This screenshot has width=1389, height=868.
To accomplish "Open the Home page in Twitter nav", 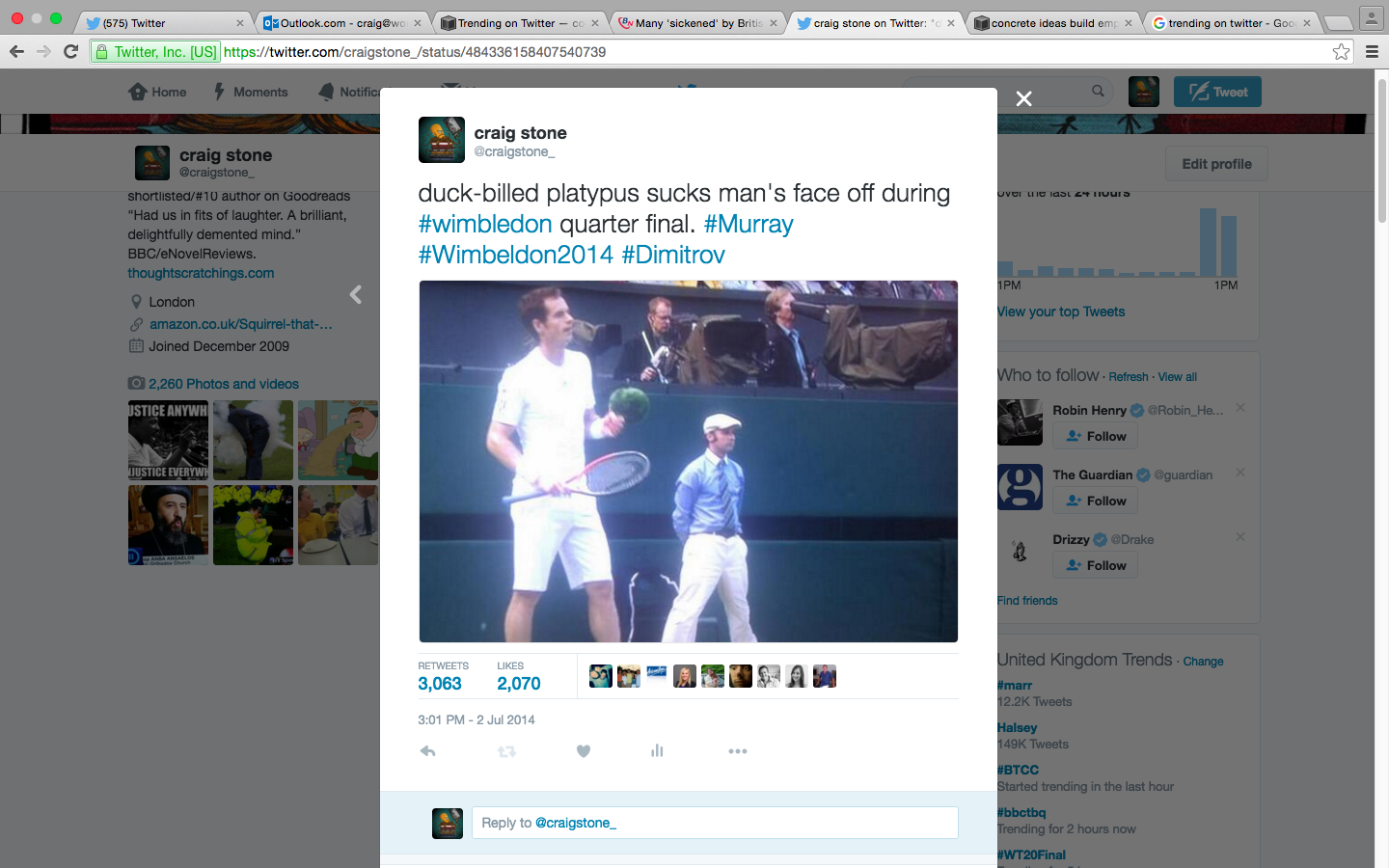I will tap(157, 92).
